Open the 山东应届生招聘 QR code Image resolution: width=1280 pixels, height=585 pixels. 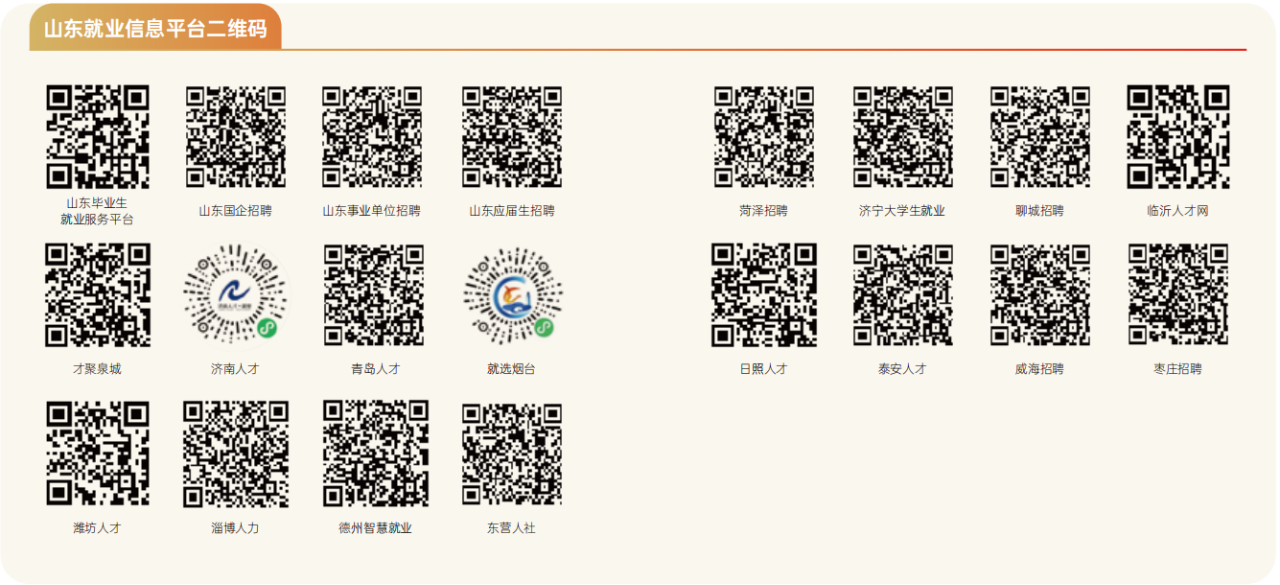point(512,137)
